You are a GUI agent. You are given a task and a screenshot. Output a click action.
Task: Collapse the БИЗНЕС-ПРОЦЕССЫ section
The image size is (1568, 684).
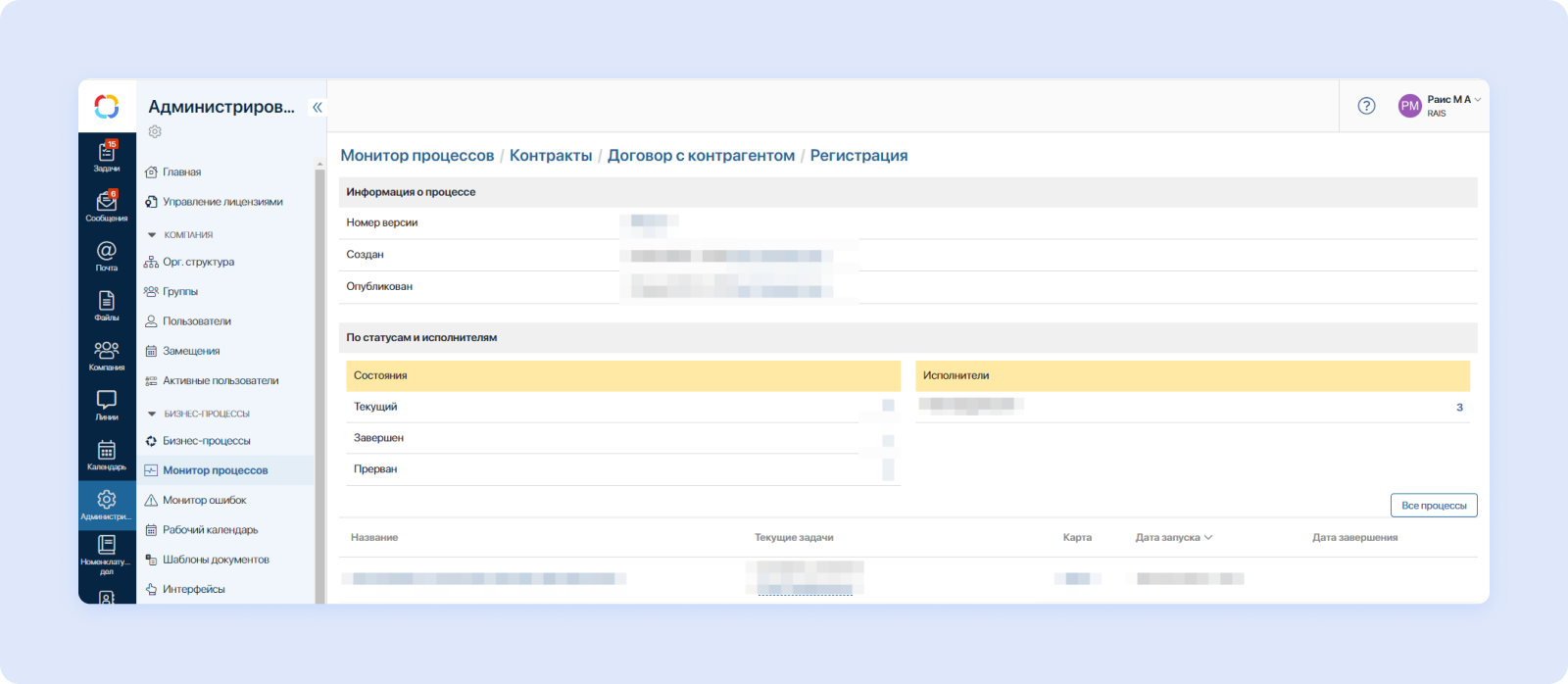[x=152, y=414]
